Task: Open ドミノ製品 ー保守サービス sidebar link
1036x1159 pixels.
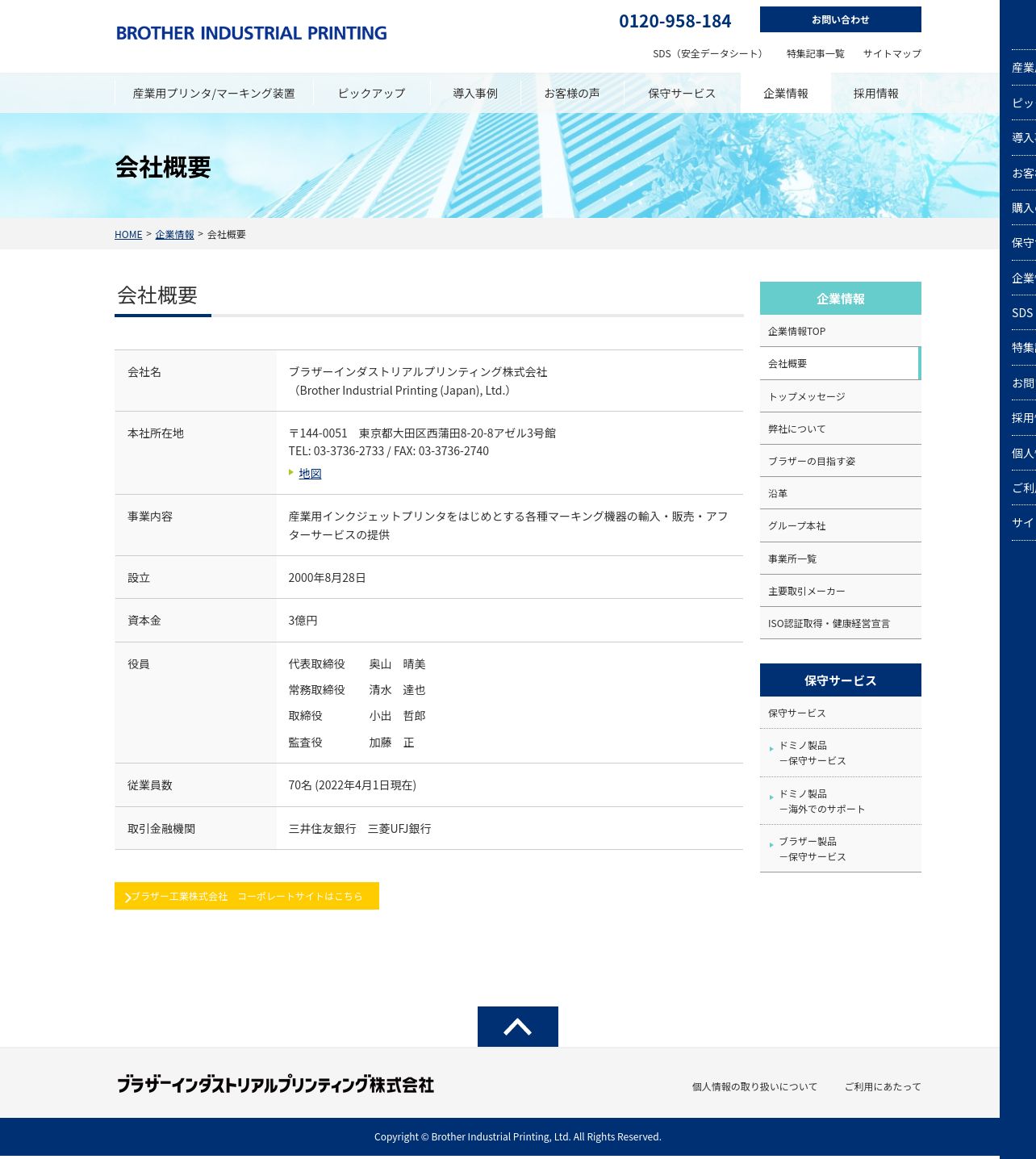Action: [x=840, y=753]
